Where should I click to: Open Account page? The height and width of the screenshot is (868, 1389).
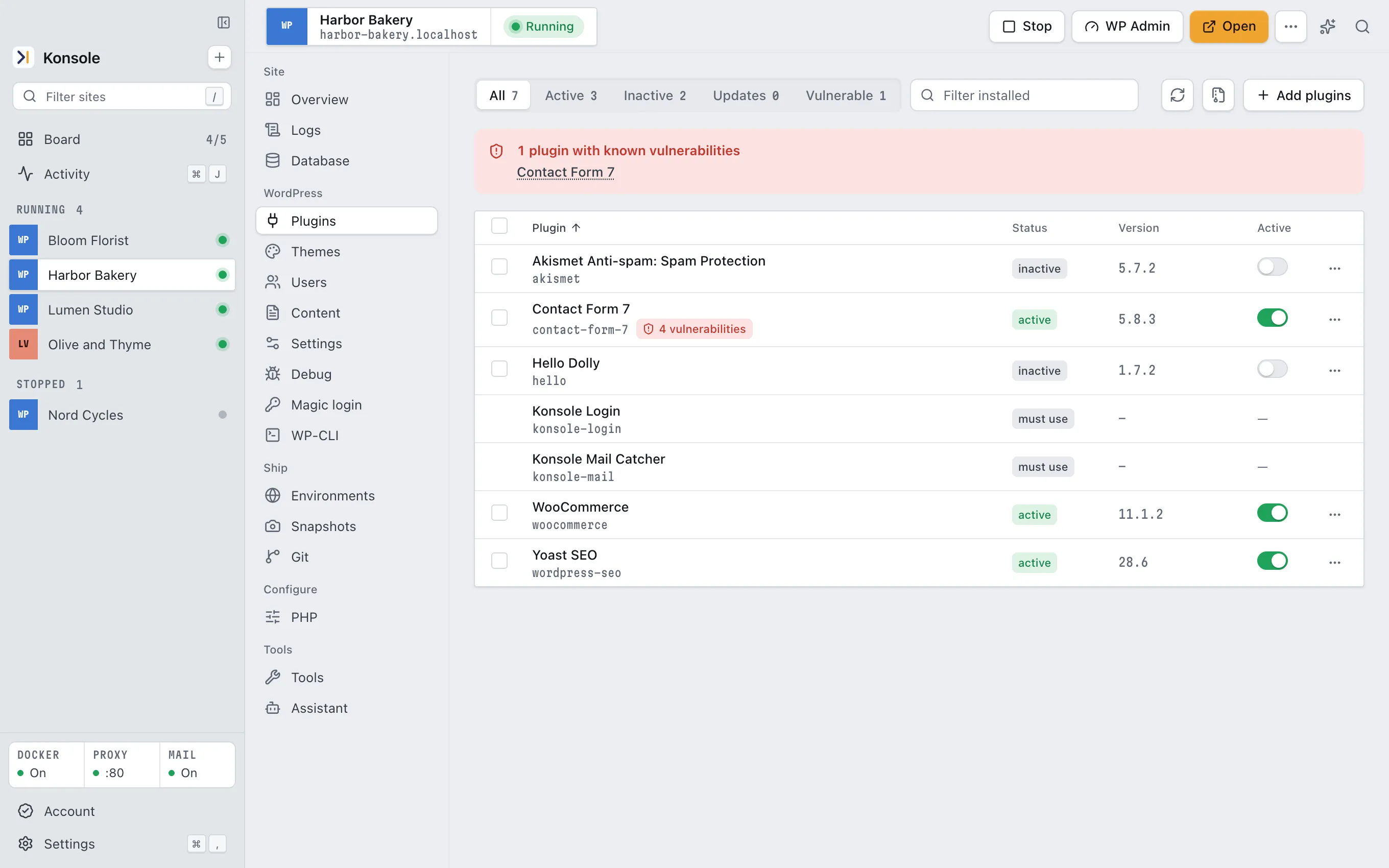[x=122, y=811]
